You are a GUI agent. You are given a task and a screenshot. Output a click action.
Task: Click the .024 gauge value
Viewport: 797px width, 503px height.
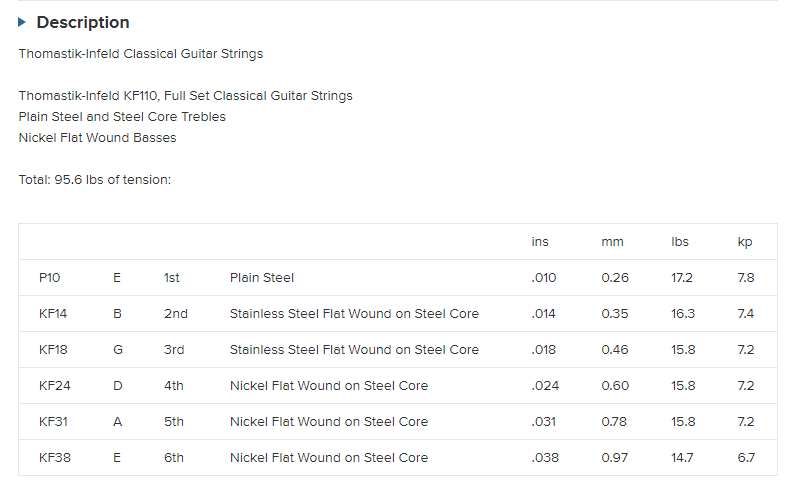(545, 386)
